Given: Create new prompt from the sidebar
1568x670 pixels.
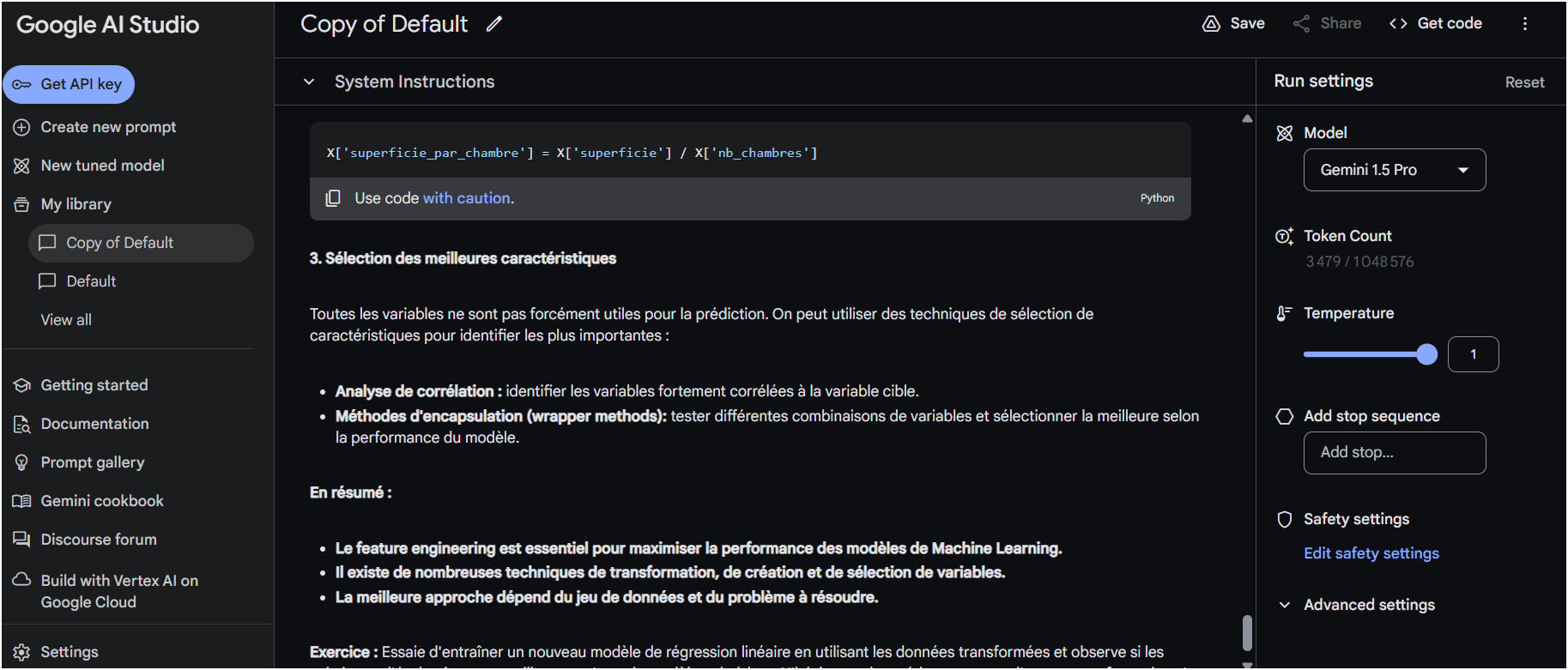Looking at the screenshot, I should tap(108, 127).
